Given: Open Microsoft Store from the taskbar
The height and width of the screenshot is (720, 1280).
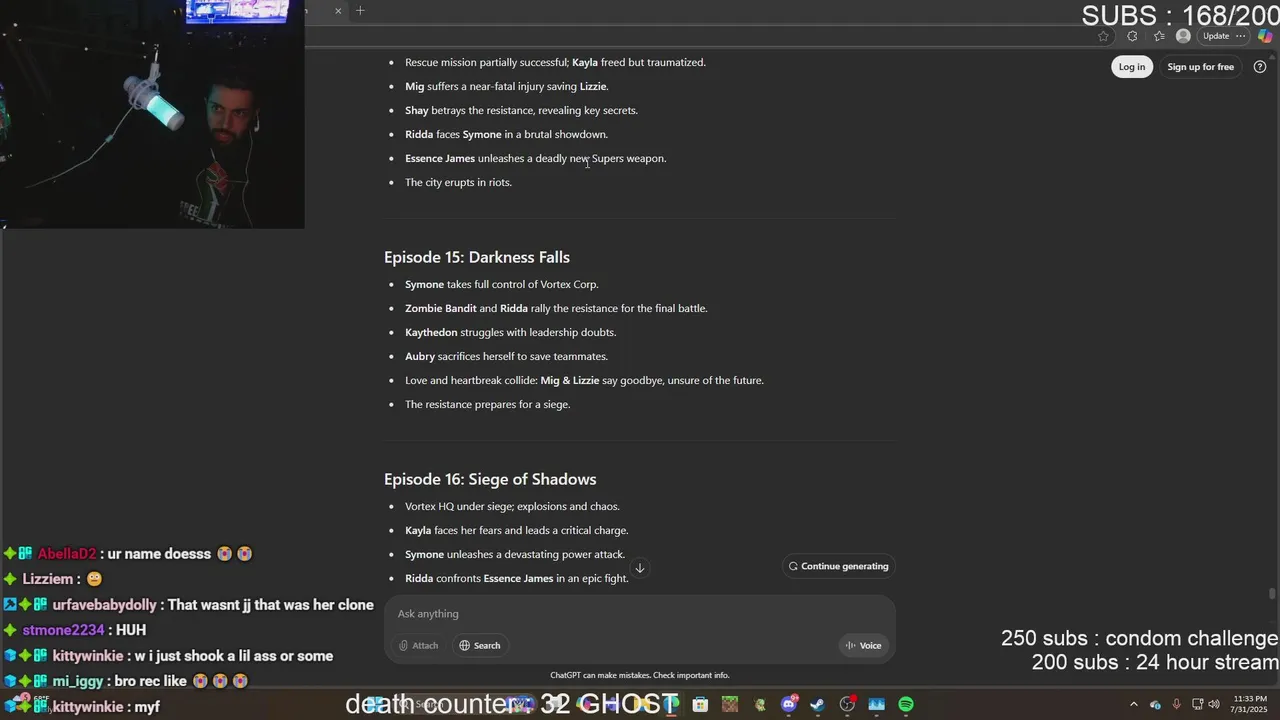Looking at the screenshot, I should (700, 705).
